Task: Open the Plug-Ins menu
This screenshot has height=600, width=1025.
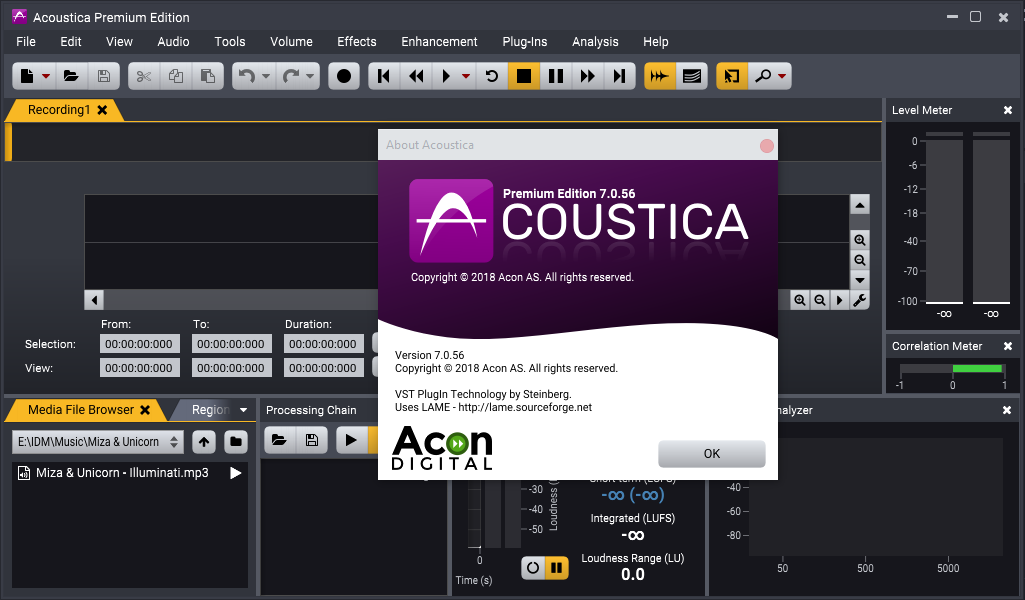Action: [x=524, y=42]
